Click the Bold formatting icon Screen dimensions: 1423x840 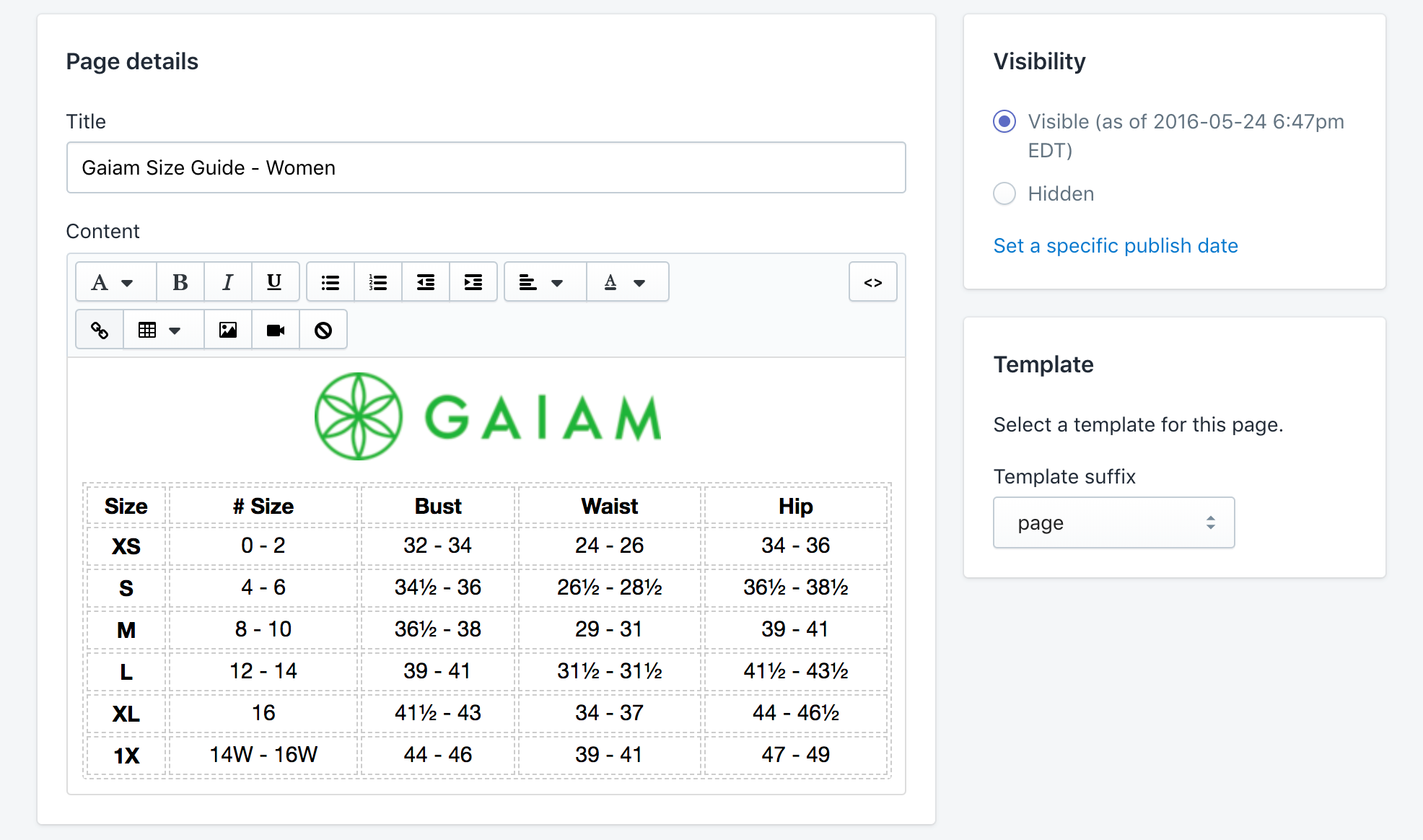[x=179, y=281]
